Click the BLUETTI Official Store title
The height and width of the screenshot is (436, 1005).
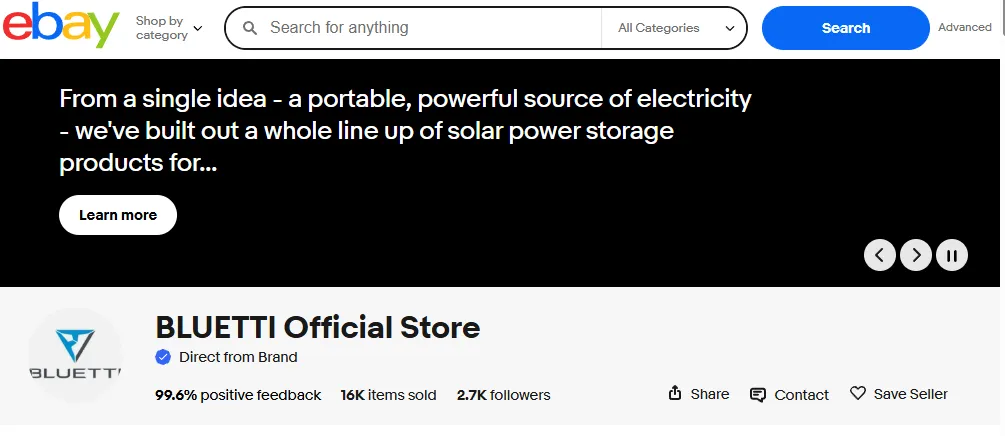click(x=318, y=327)
